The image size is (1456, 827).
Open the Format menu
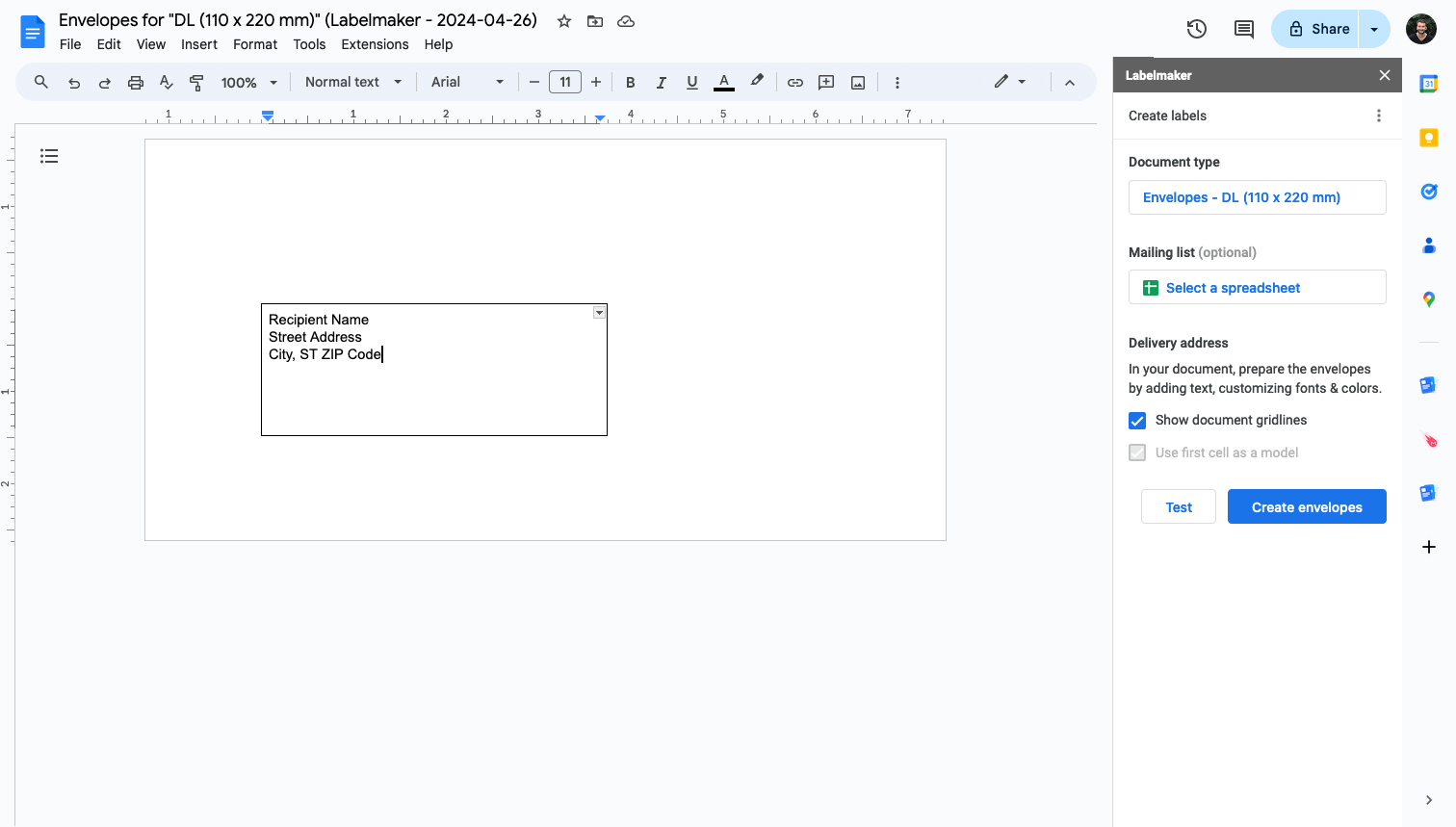pos(255,44)
